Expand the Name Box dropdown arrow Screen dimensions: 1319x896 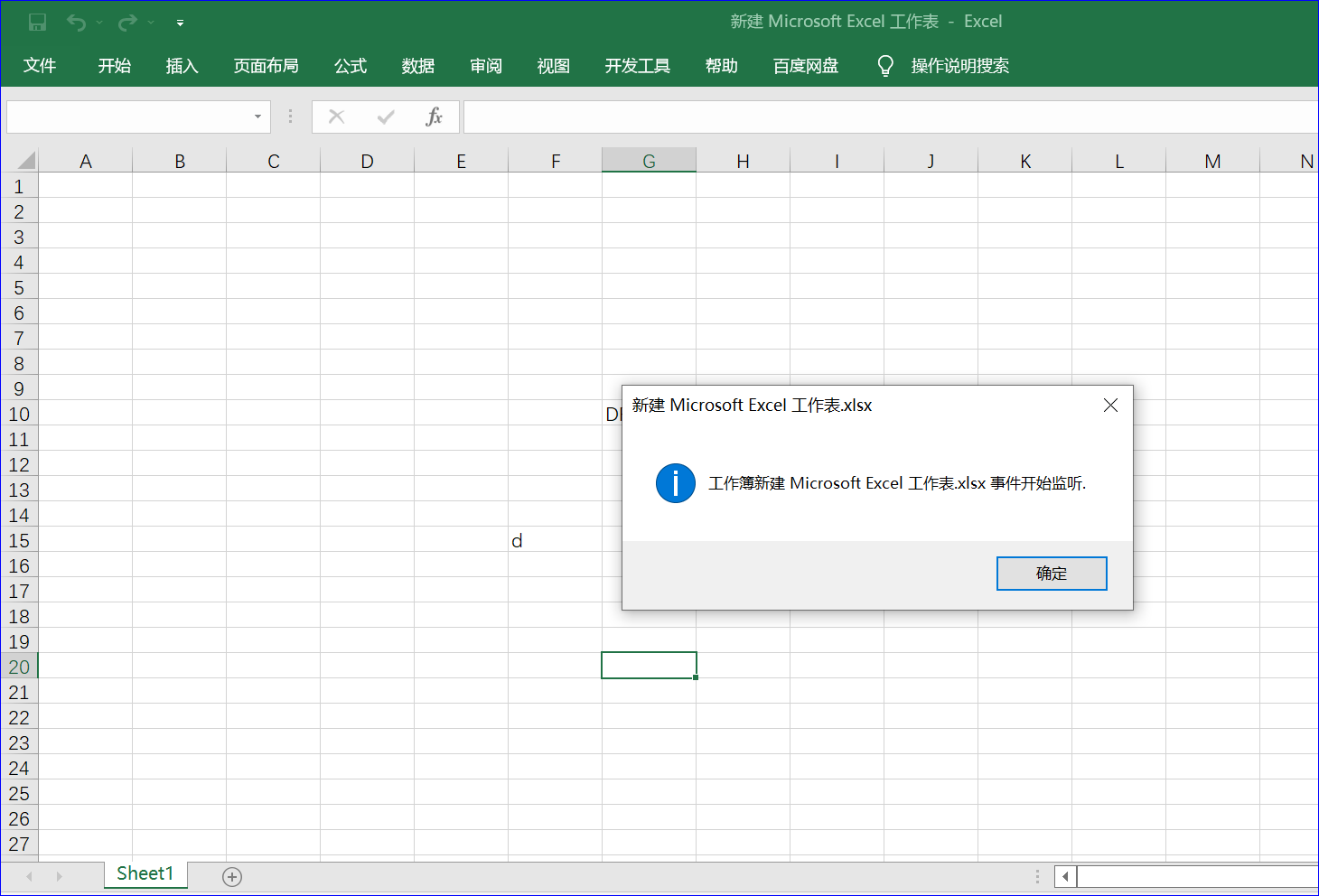click(257, 117)
